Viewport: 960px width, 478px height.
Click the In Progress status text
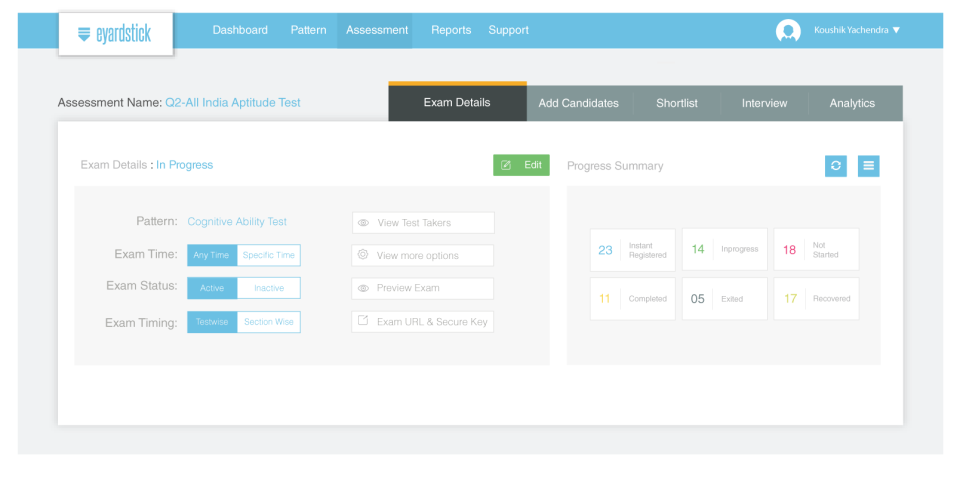pos(184,165)
